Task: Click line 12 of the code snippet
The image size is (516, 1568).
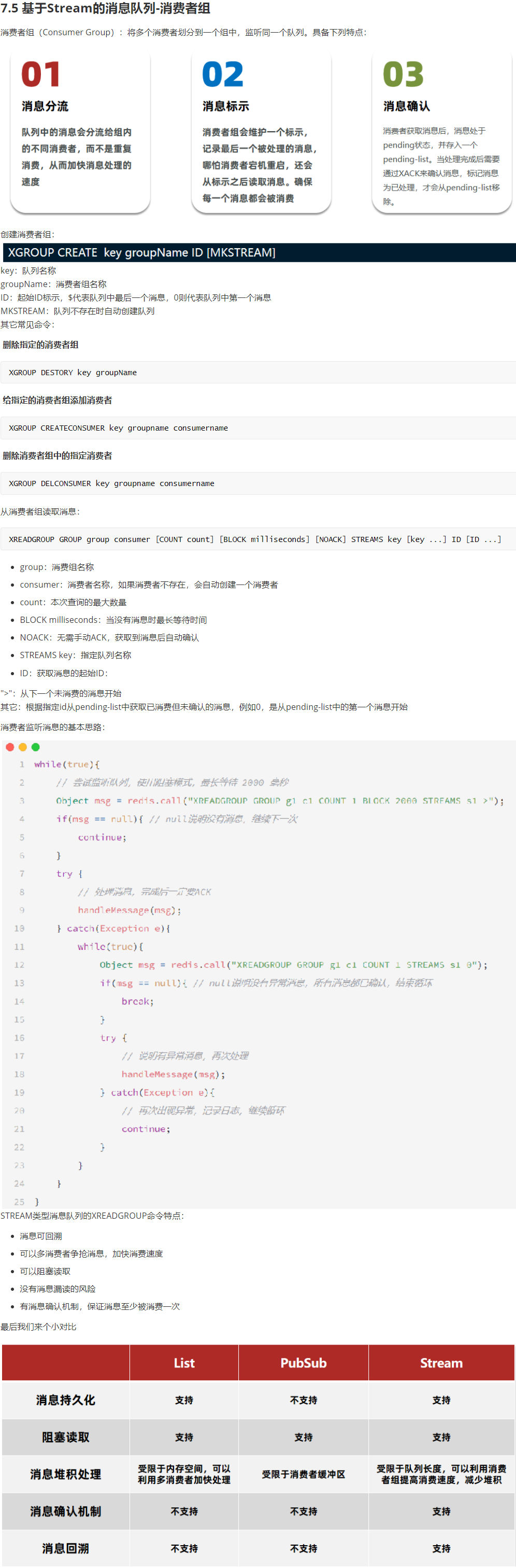Action: pos(293,965)
